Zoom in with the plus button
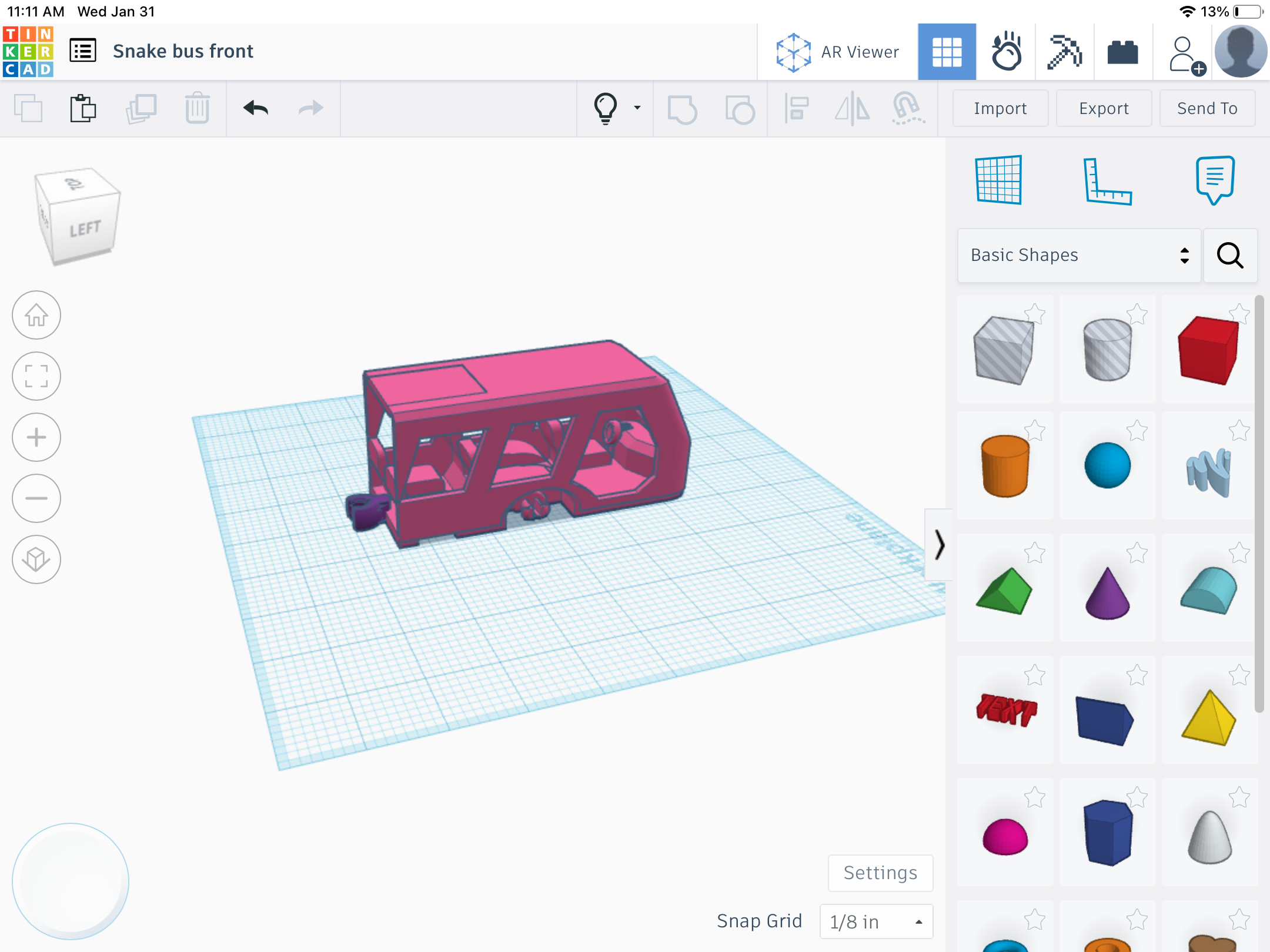Image resolution: width=1270 pixels, height=952 pixels. [36, 437]
